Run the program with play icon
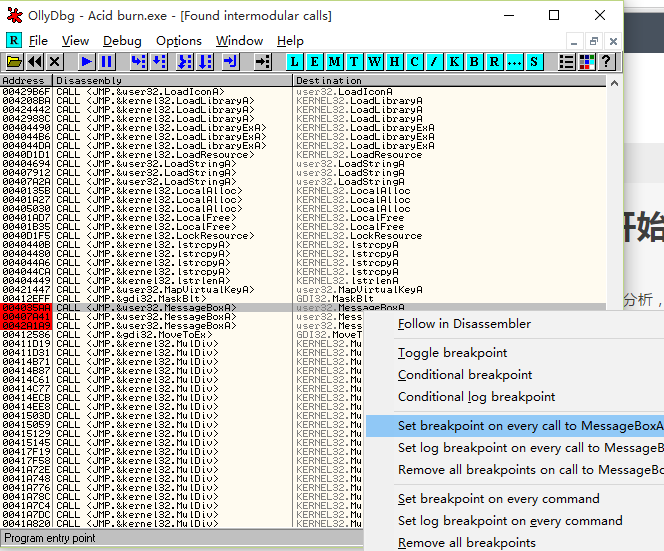 pos(86,62)
